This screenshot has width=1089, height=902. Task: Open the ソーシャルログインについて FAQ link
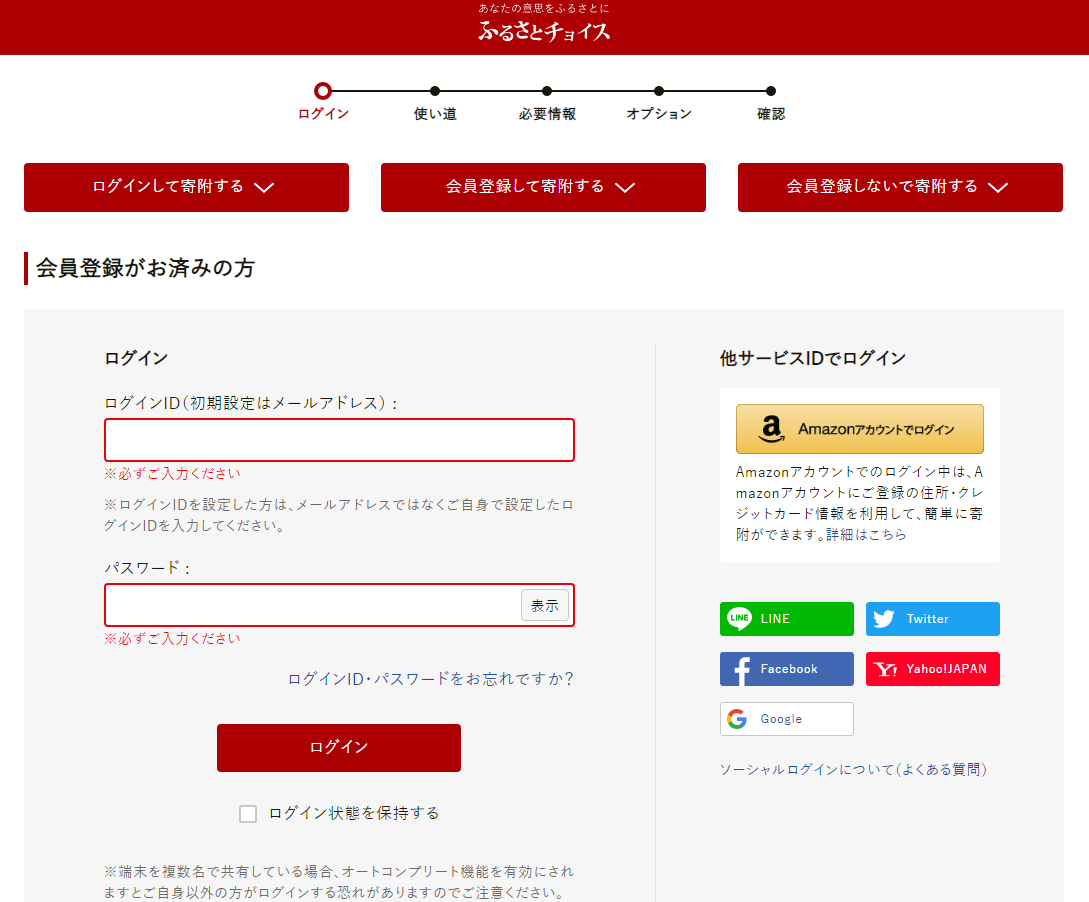coord(852,769)
